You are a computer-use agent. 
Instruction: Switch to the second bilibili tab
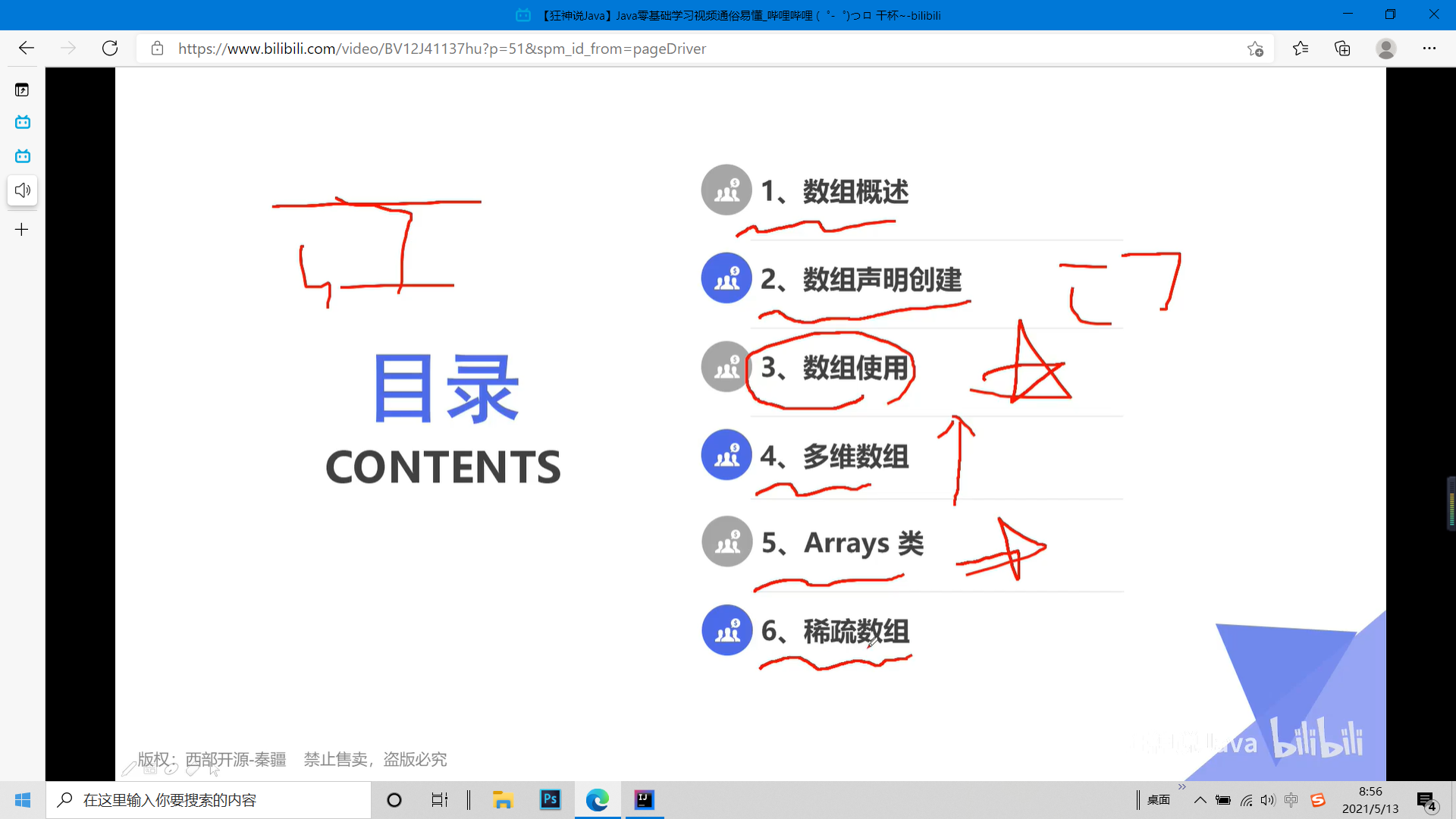(22, 156)
